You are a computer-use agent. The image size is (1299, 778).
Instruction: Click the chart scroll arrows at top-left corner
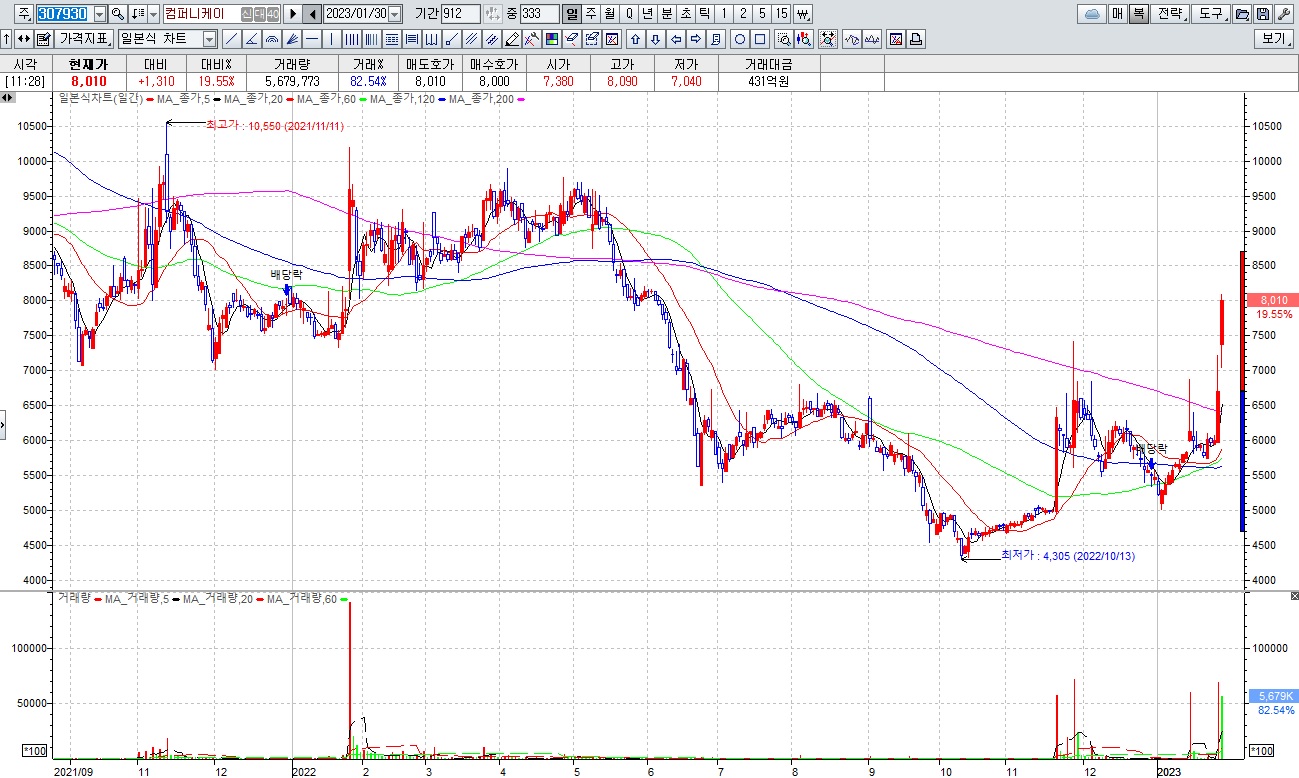coord(8,97)
